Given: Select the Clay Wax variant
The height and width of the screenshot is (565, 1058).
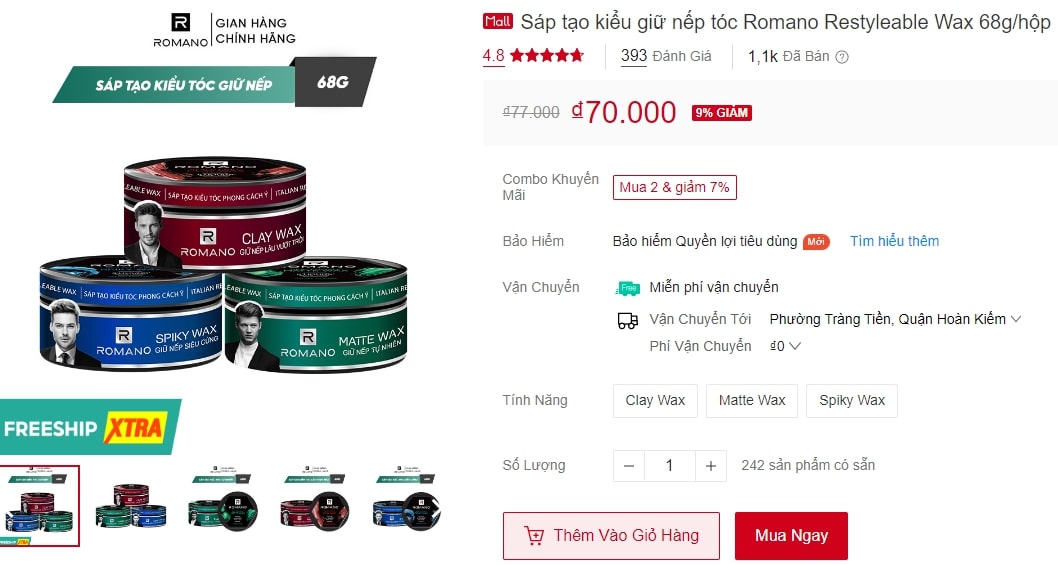Looking at the screenshot, I should pyautogui.click(x=655, y=401).
